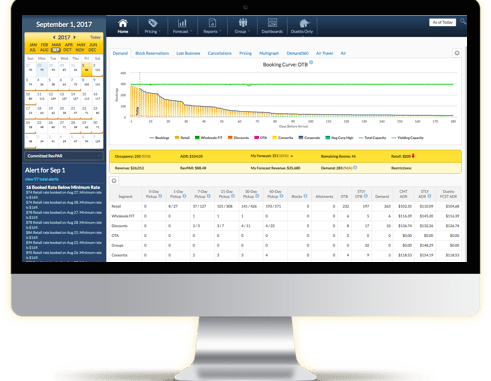Switch to the Block Reservations tab
Screen dimensions: 491x381
152,53
